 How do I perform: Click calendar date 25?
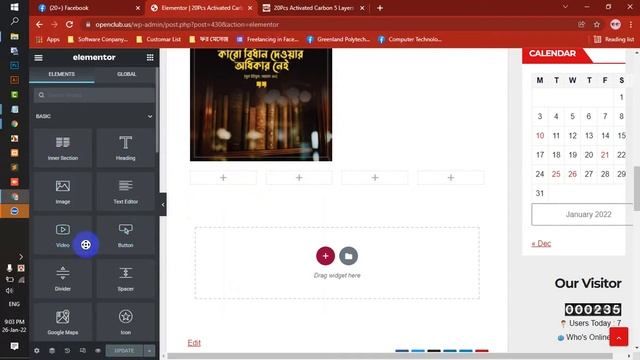556,174
